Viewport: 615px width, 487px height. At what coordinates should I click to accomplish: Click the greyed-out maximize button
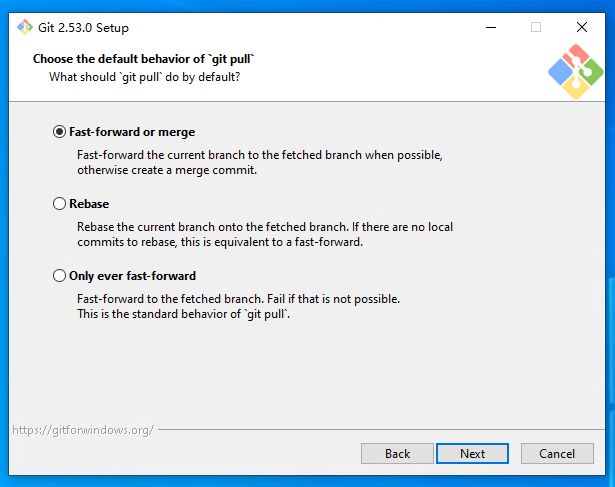[536, 27]
